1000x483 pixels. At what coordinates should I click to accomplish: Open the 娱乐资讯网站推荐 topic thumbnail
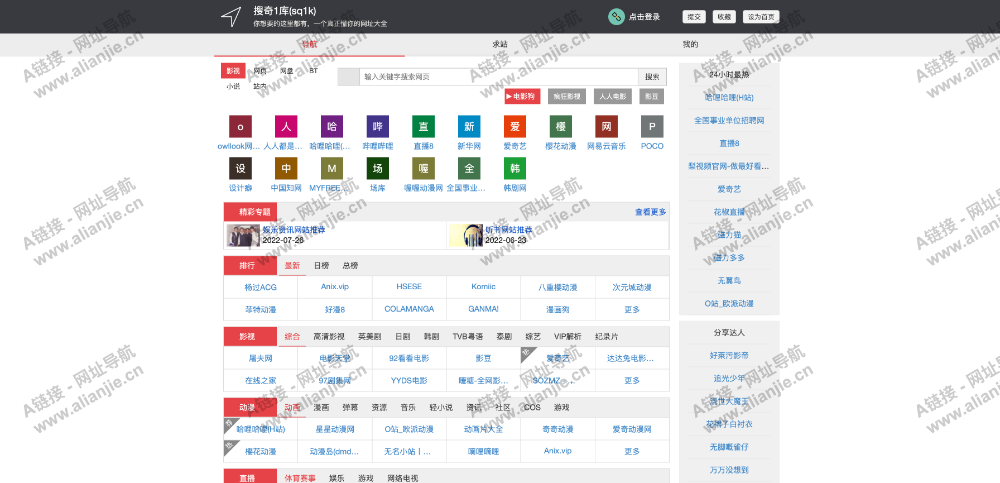240,235
